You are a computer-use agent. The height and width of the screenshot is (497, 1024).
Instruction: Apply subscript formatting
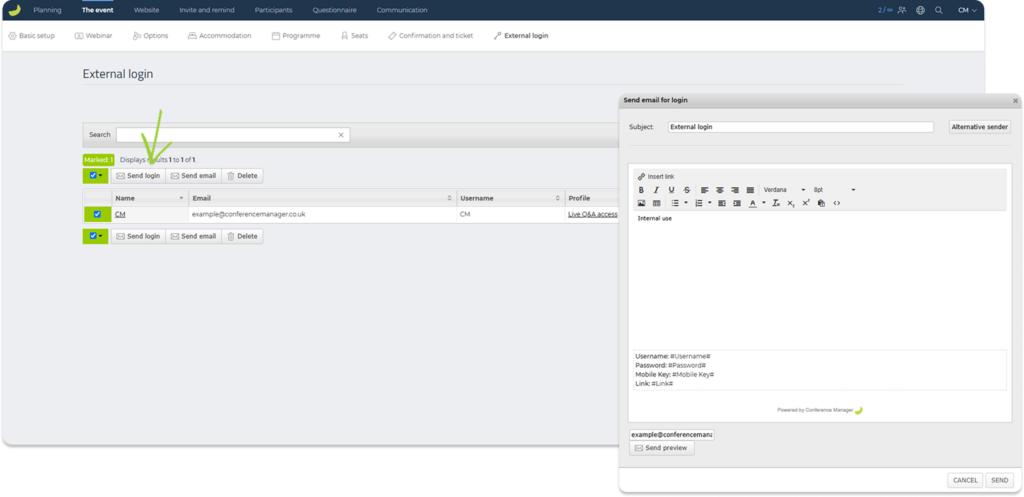click(x=791, y=203)
